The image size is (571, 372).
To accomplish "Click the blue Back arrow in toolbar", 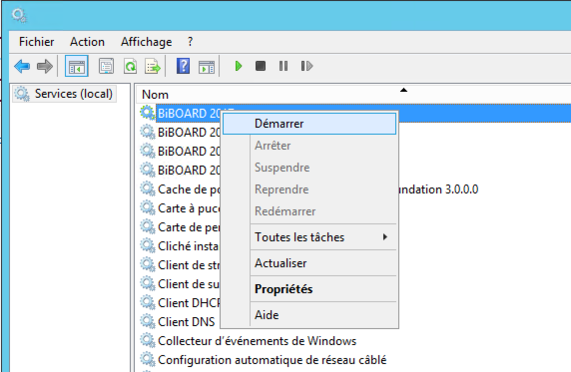I will [x=22, y=66].
